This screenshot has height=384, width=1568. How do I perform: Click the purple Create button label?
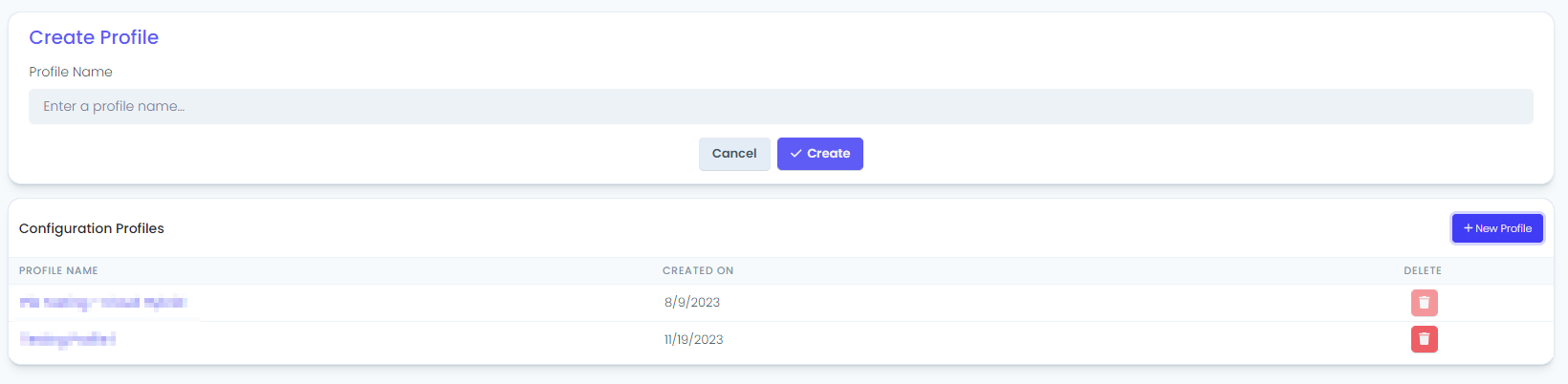(x=828, y=154)
